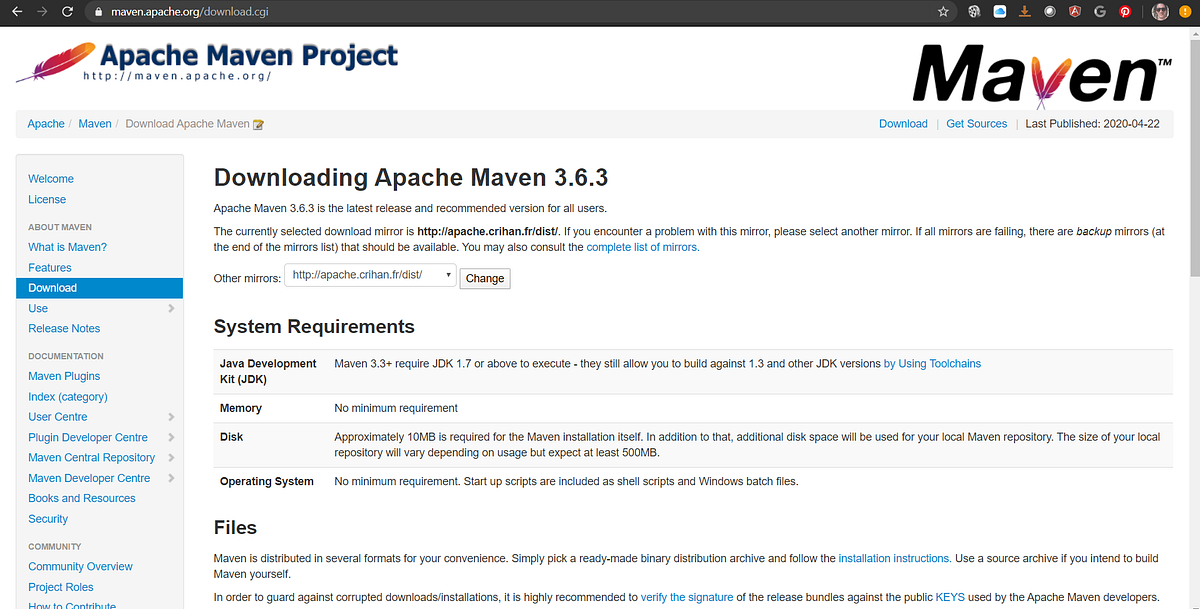Viewport: 1200px width, 609px height.
Task: Click the Change mirror button
Action: [484, 278]
